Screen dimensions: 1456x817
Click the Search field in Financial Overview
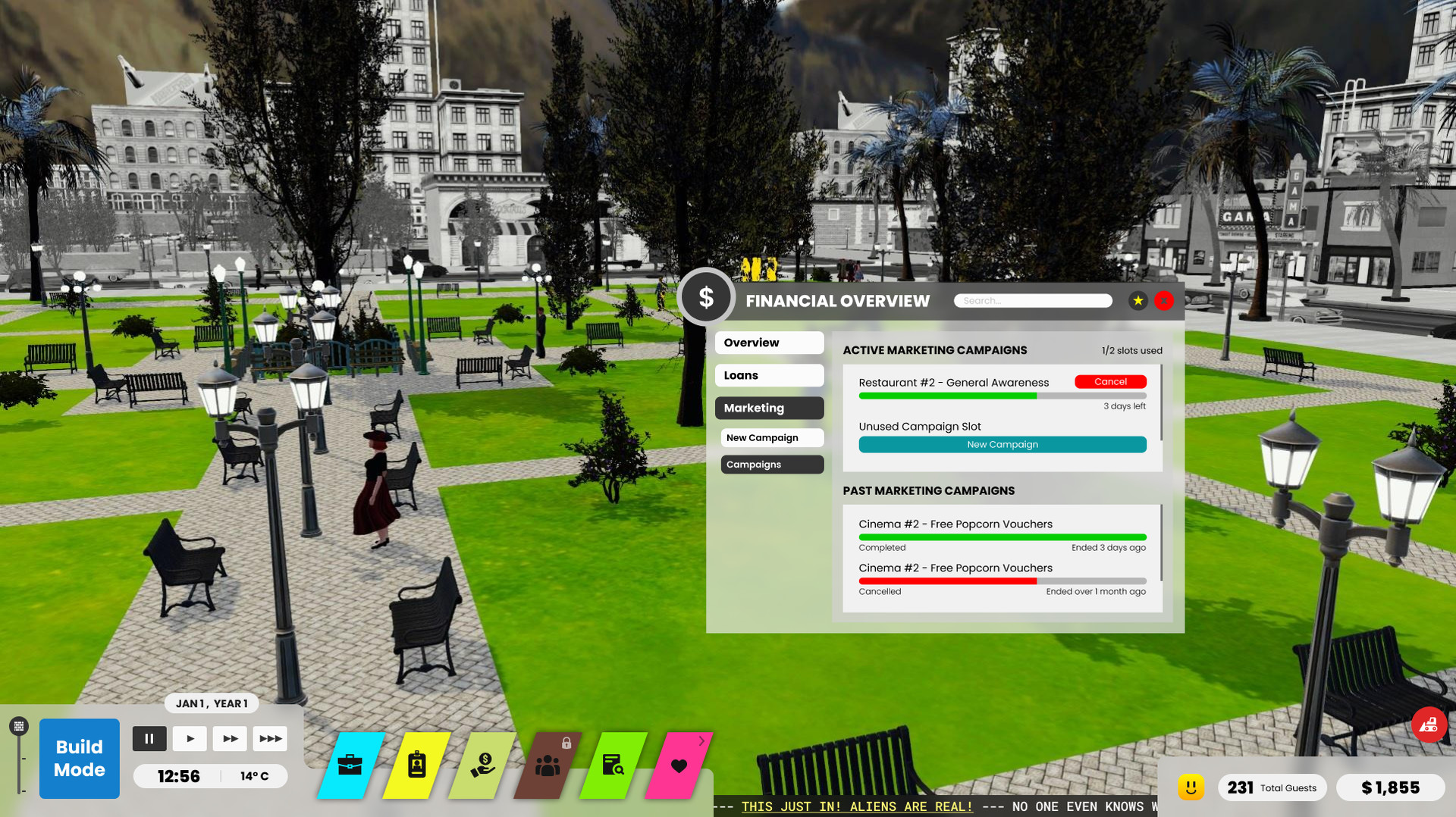tap(1033, 300)
